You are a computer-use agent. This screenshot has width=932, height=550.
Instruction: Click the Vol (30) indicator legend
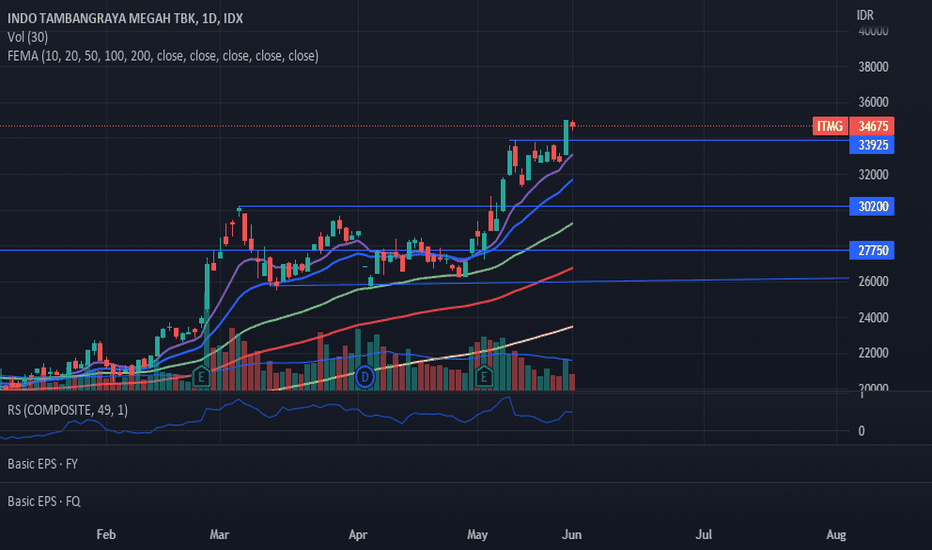[x=28, y=37]
